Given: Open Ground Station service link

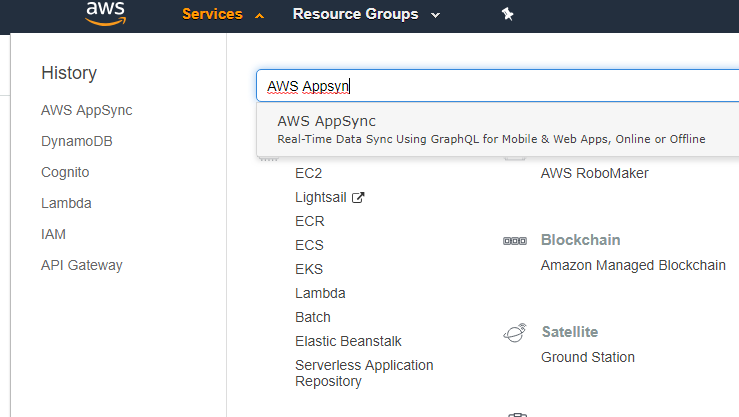Looking at the screenshot, I should (588, 357).
